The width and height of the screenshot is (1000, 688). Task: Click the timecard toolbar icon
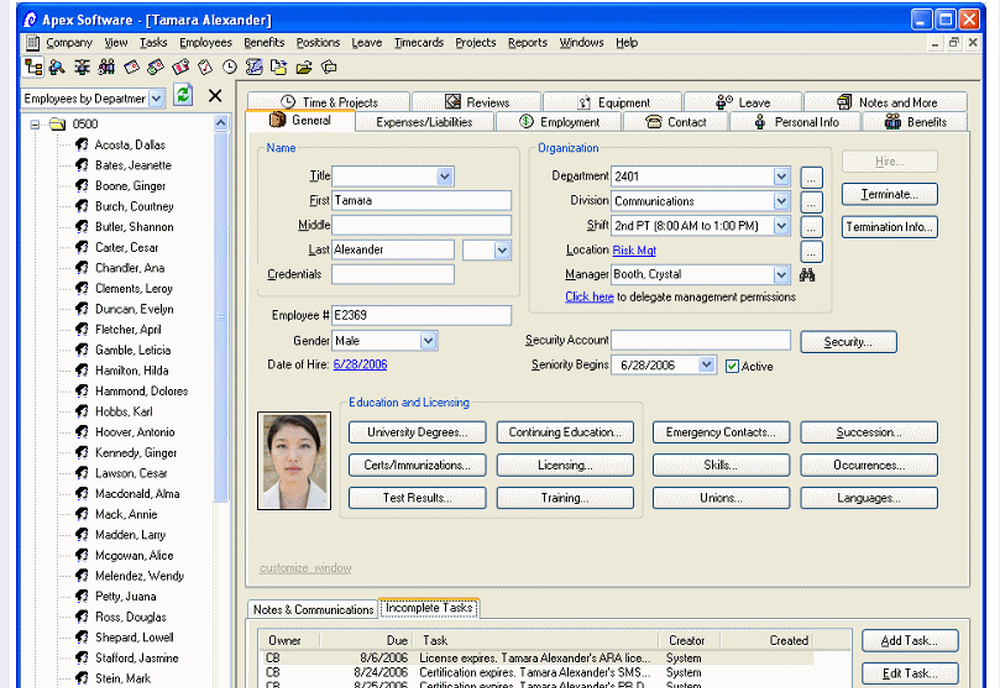point(205,67)
